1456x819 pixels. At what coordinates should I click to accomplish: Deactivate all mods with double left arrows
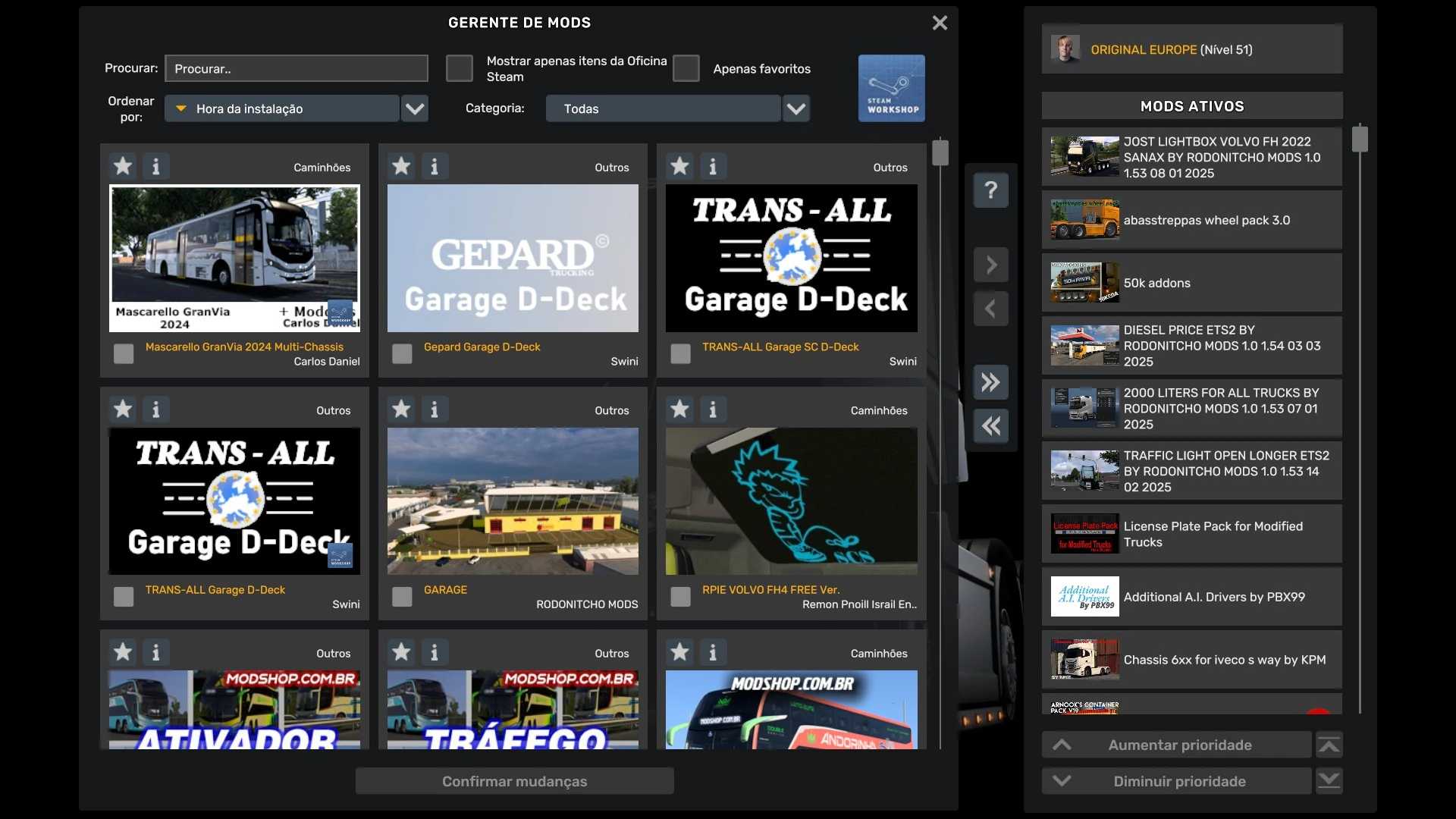[990, 426]
